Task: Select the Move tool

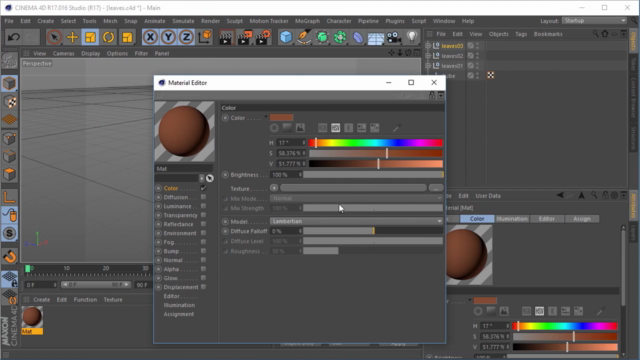Action: pos(72,37)
